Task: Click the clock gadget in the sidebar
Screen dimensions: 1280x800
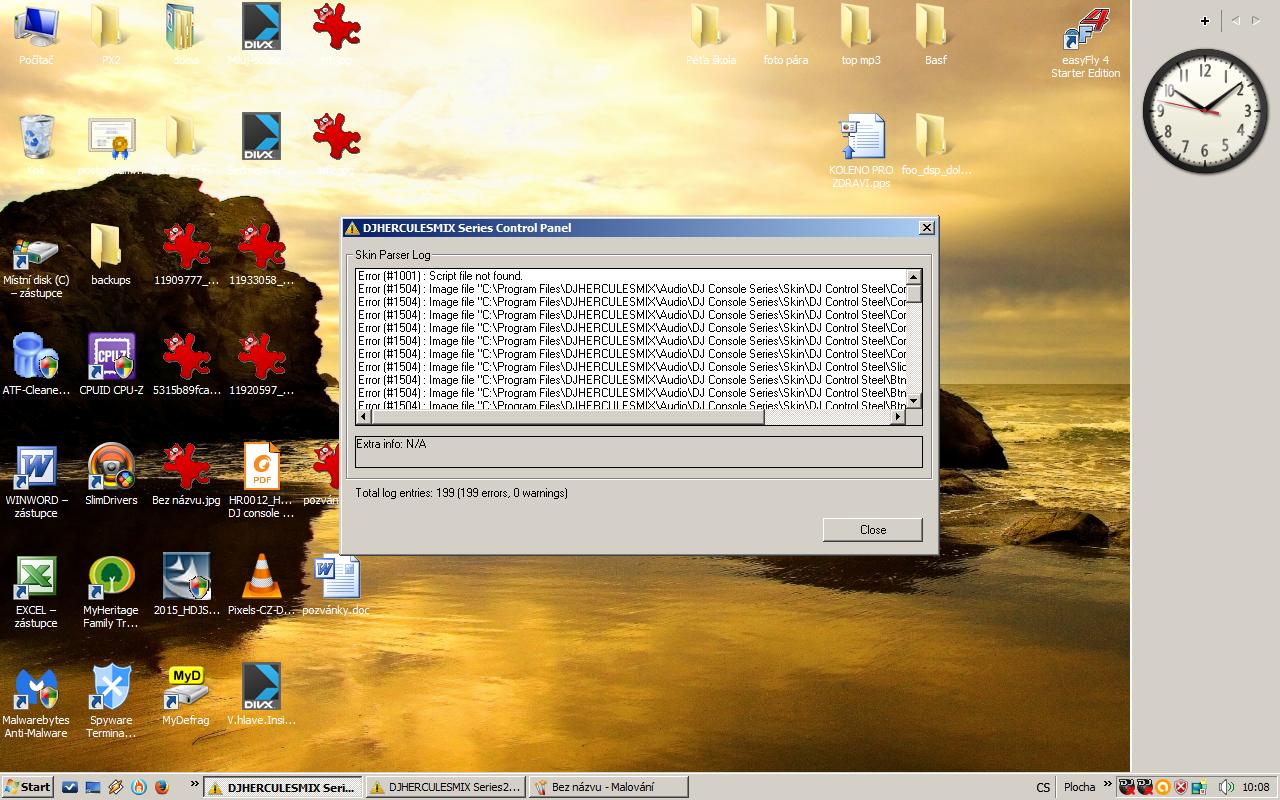Action: tap(1205, 110)
